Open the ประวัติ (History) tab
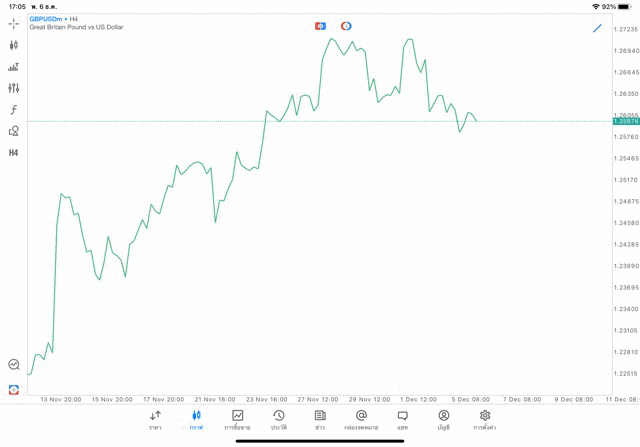Image resolution: width=640 pixels, height=447 pixels. 278,420
